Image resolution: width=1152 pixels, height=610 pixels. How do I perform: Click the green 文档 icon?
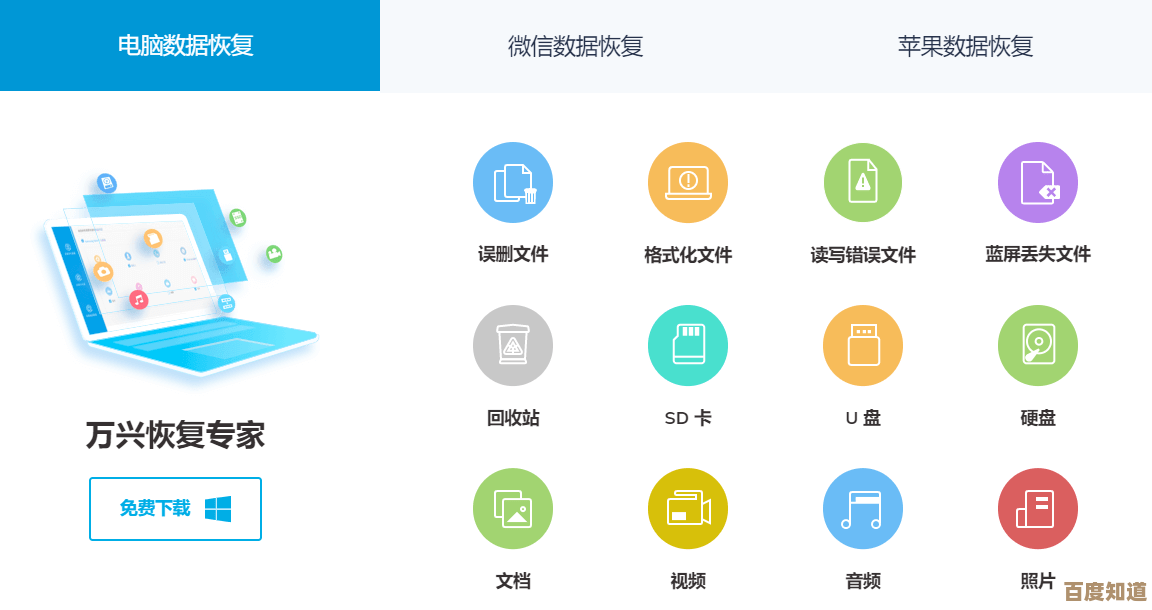coord(513,509)
